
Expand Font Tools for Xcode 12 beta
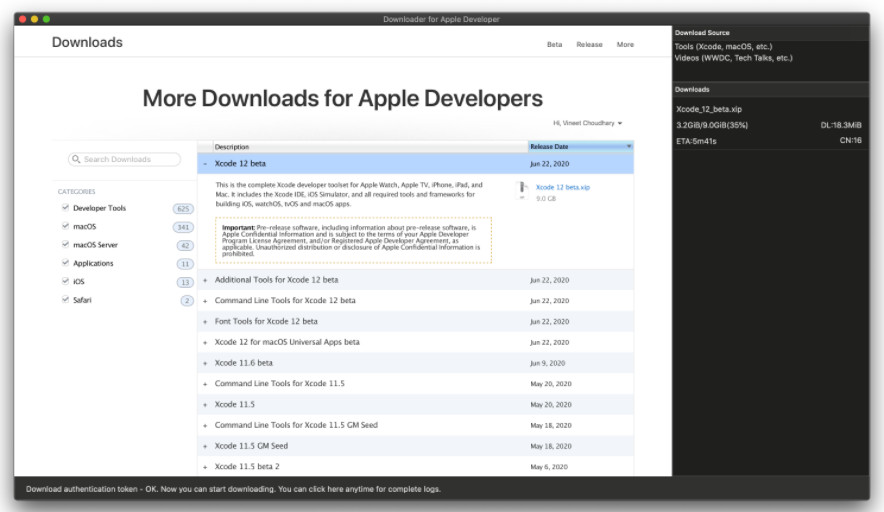tap(205, 322)
